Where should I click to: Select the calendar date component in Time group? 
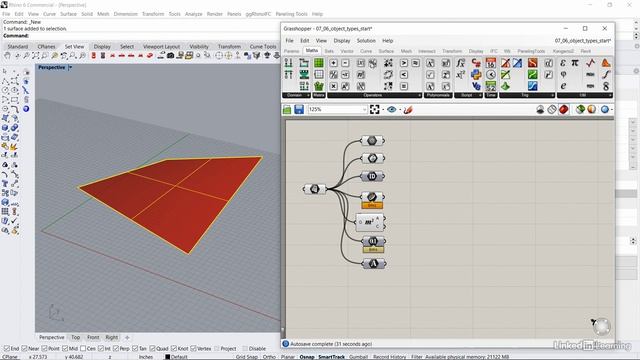coord(491,63)
